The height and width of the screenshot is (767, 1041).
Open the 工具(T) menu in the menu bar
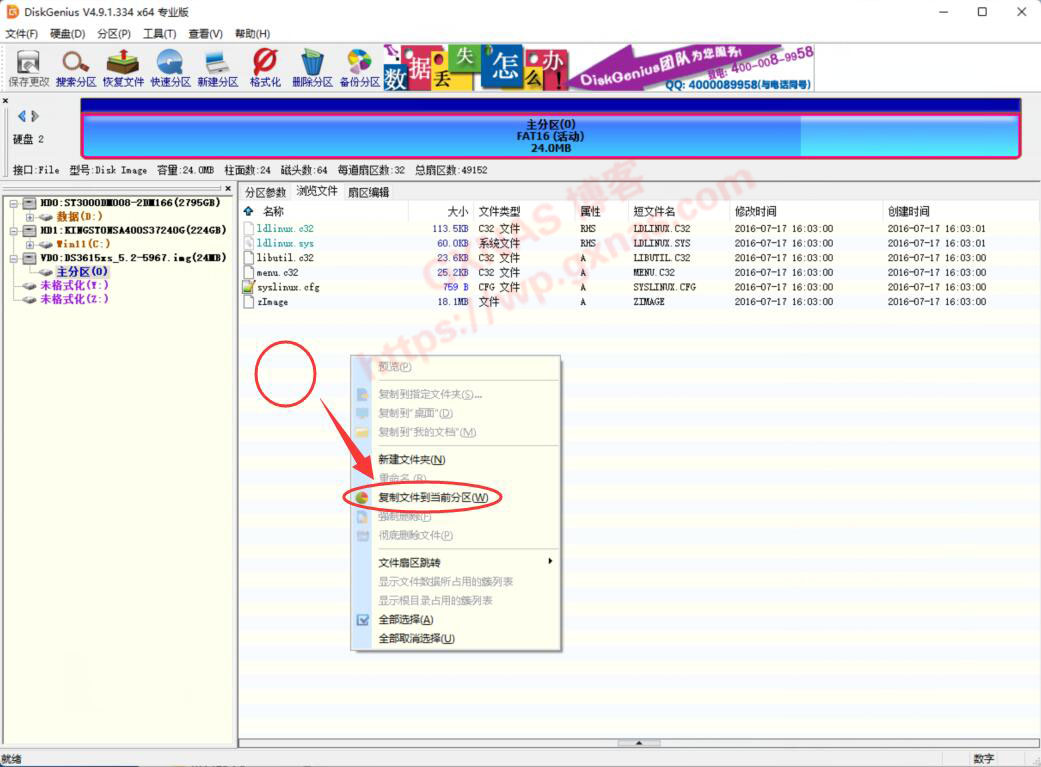[x=159, y=34]
